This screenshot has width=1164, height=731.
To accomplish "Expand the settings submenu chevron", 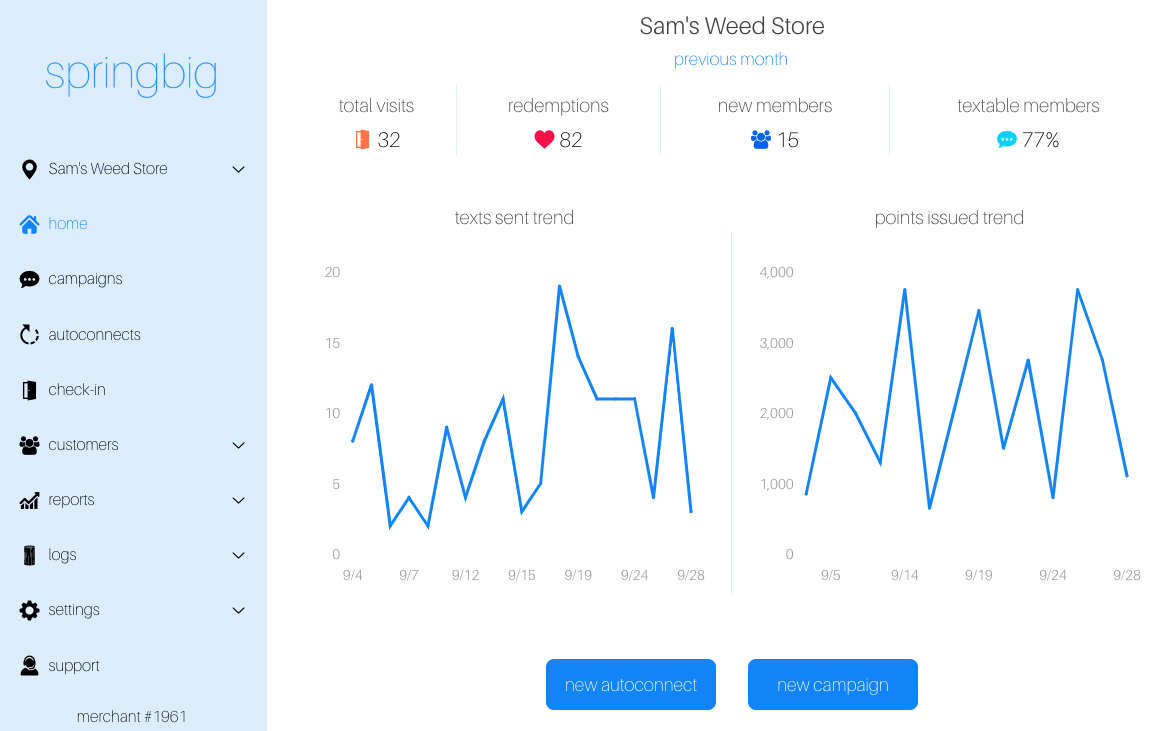I will tap(238, 610).
